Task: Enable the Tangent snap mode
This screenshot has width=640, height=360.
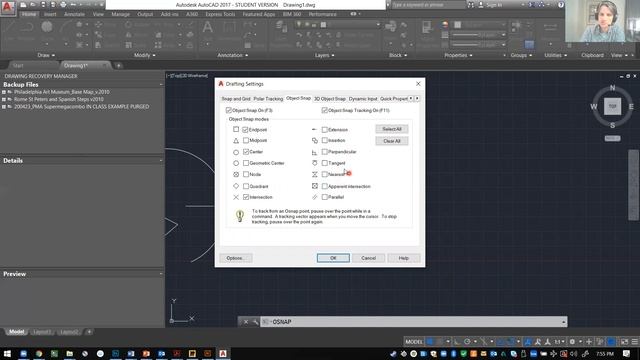Action: coord(324,163)
